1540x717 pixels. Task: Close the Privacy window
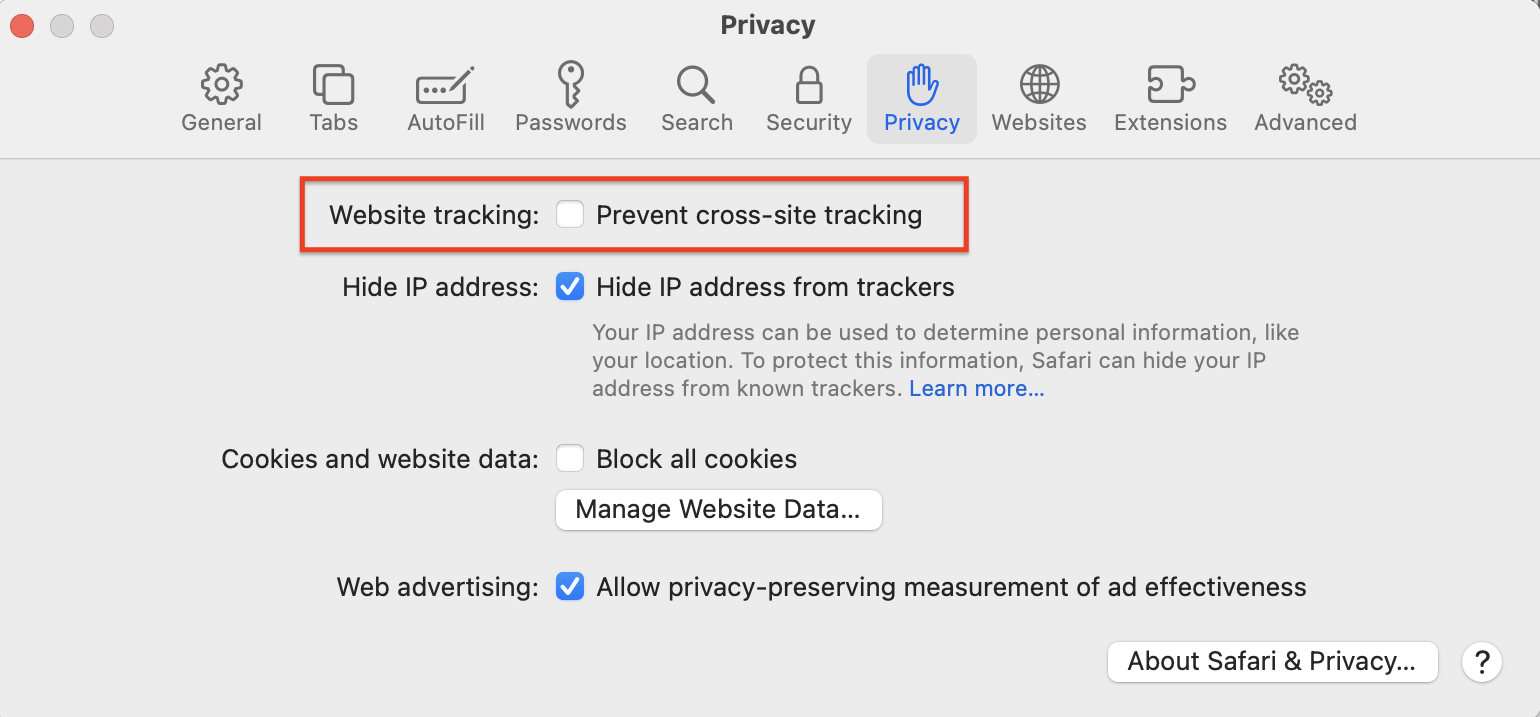click(x=22, y=26)
